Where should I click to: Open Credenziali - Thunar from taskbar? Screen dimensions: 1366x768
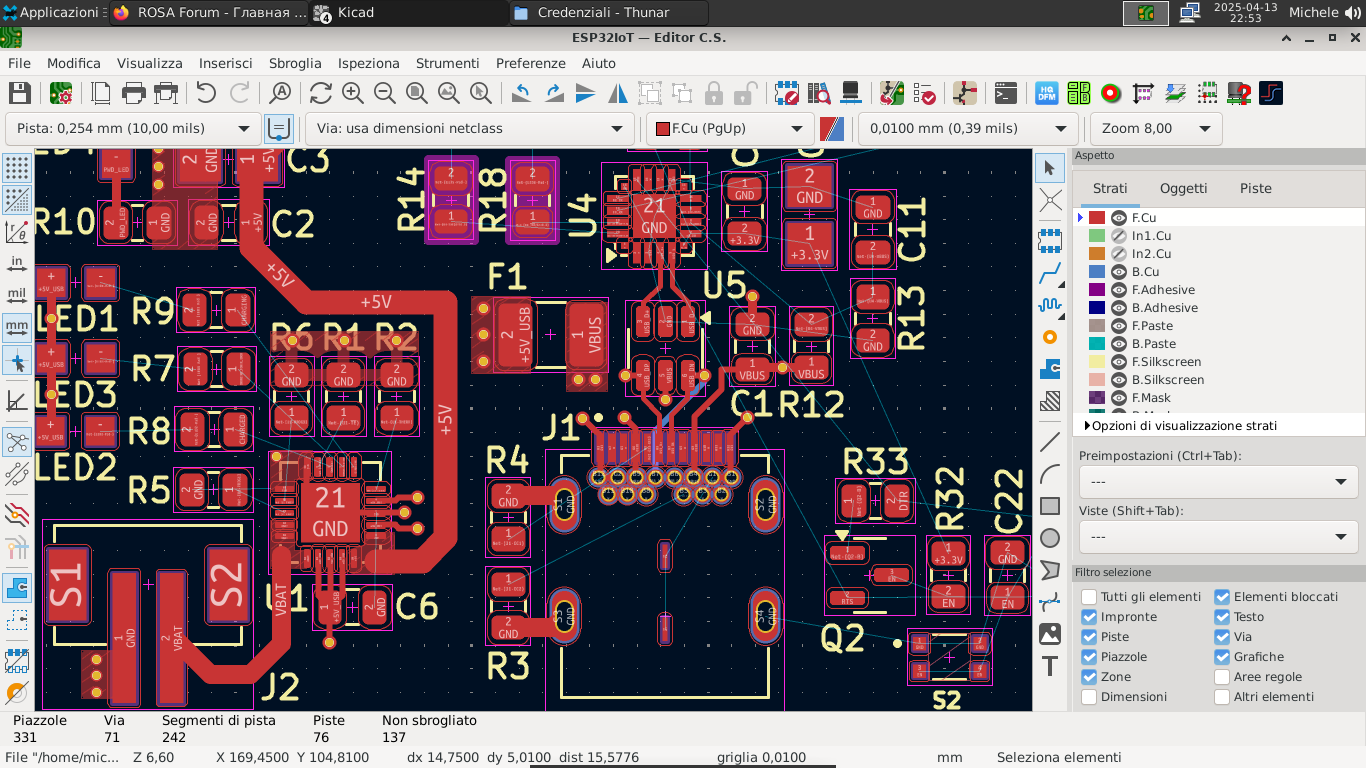tap(605, 13)
